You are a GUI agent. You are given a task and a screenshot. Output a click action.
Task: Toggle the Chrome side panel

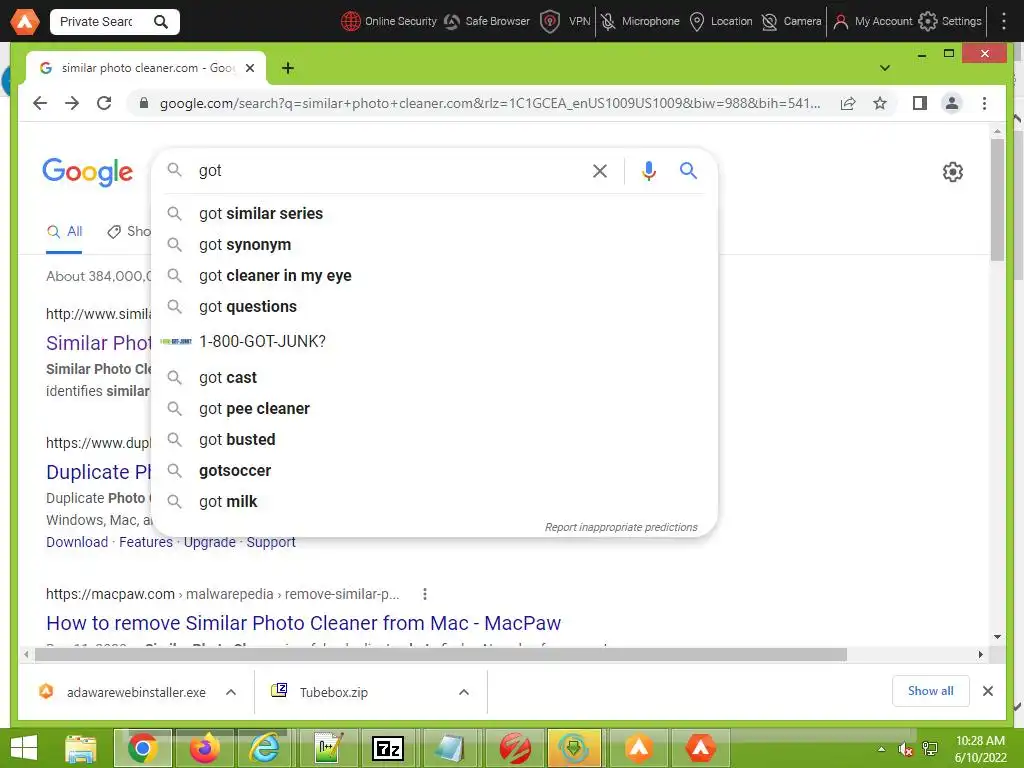pos(920,103)
